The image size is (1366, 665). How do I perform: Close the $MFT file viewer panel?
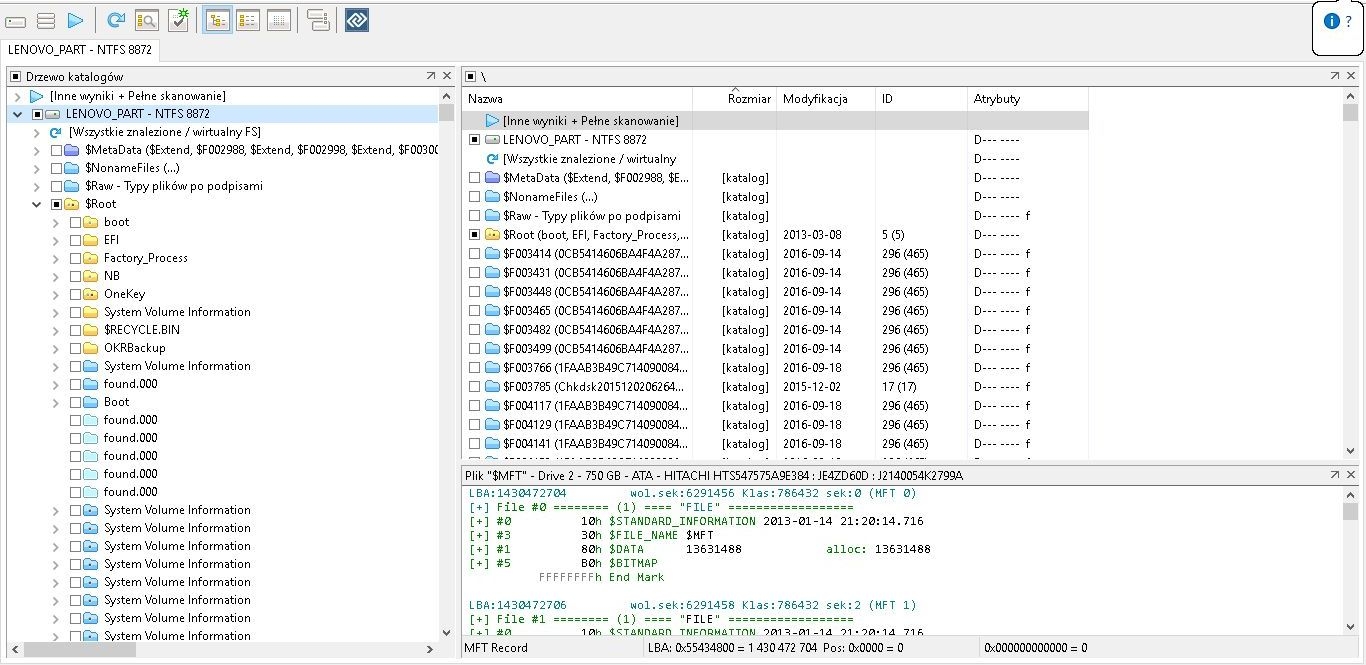tap(1350, 475)
